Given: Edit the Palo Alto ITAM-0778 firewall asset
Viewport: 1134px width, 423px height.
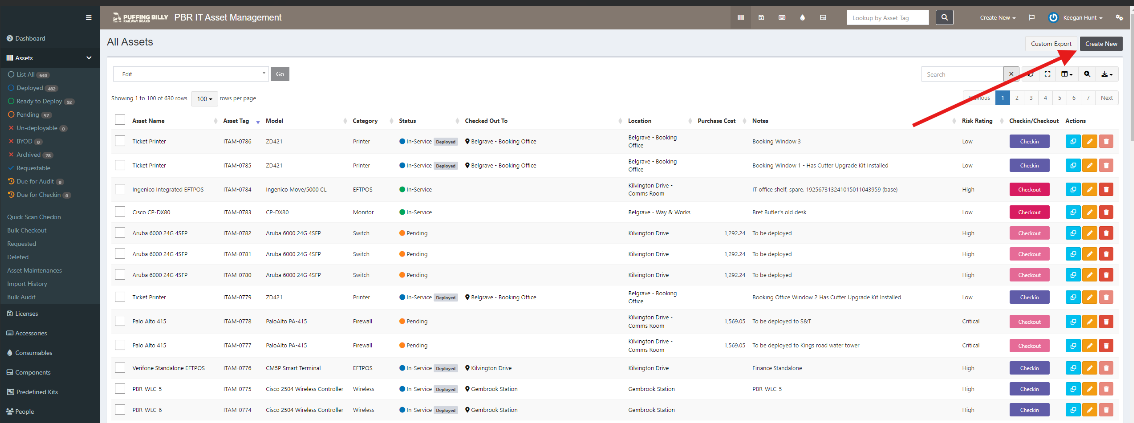Looking at the screenshot, I should click(x=1089, y=321).
